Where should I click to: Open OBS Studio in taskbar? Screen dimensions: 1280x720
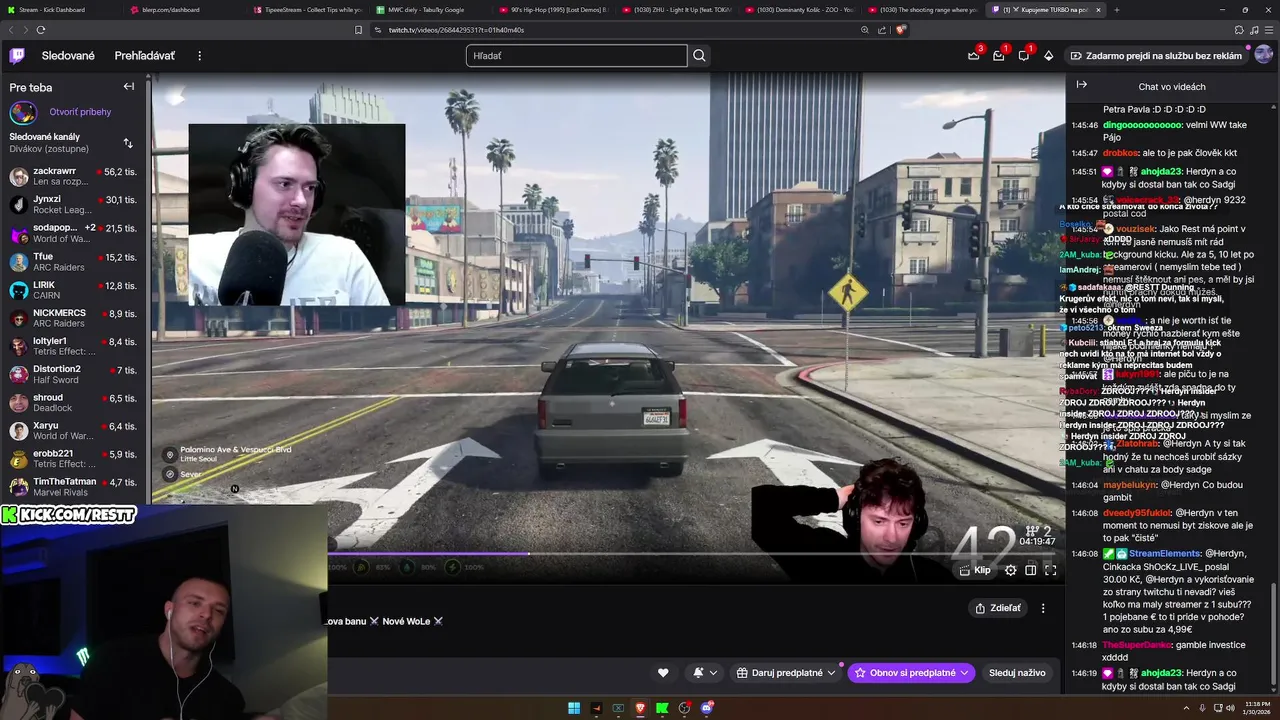tap(684, 708)
